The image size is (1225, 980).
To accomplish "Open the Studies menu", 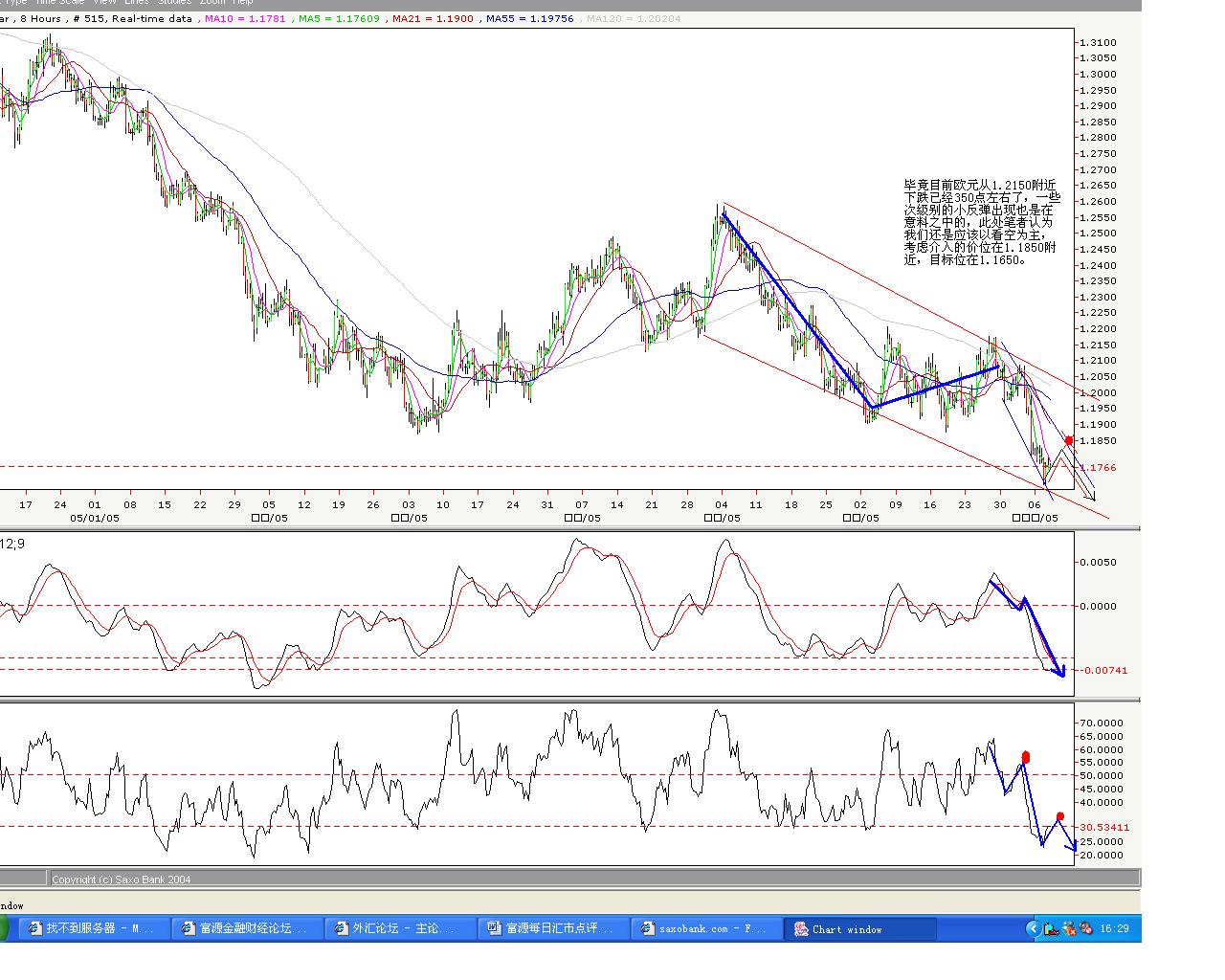I will tap(175, 2).
